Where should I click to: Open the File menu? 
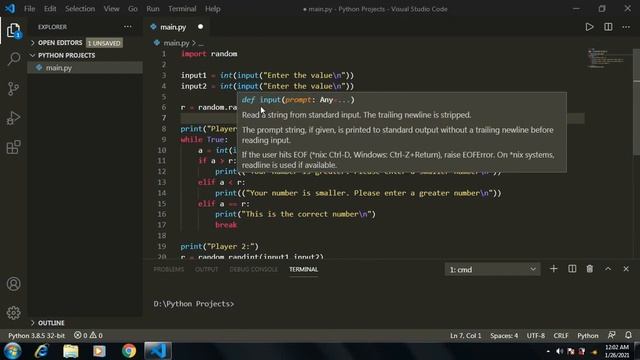click(x=29, y=9)
